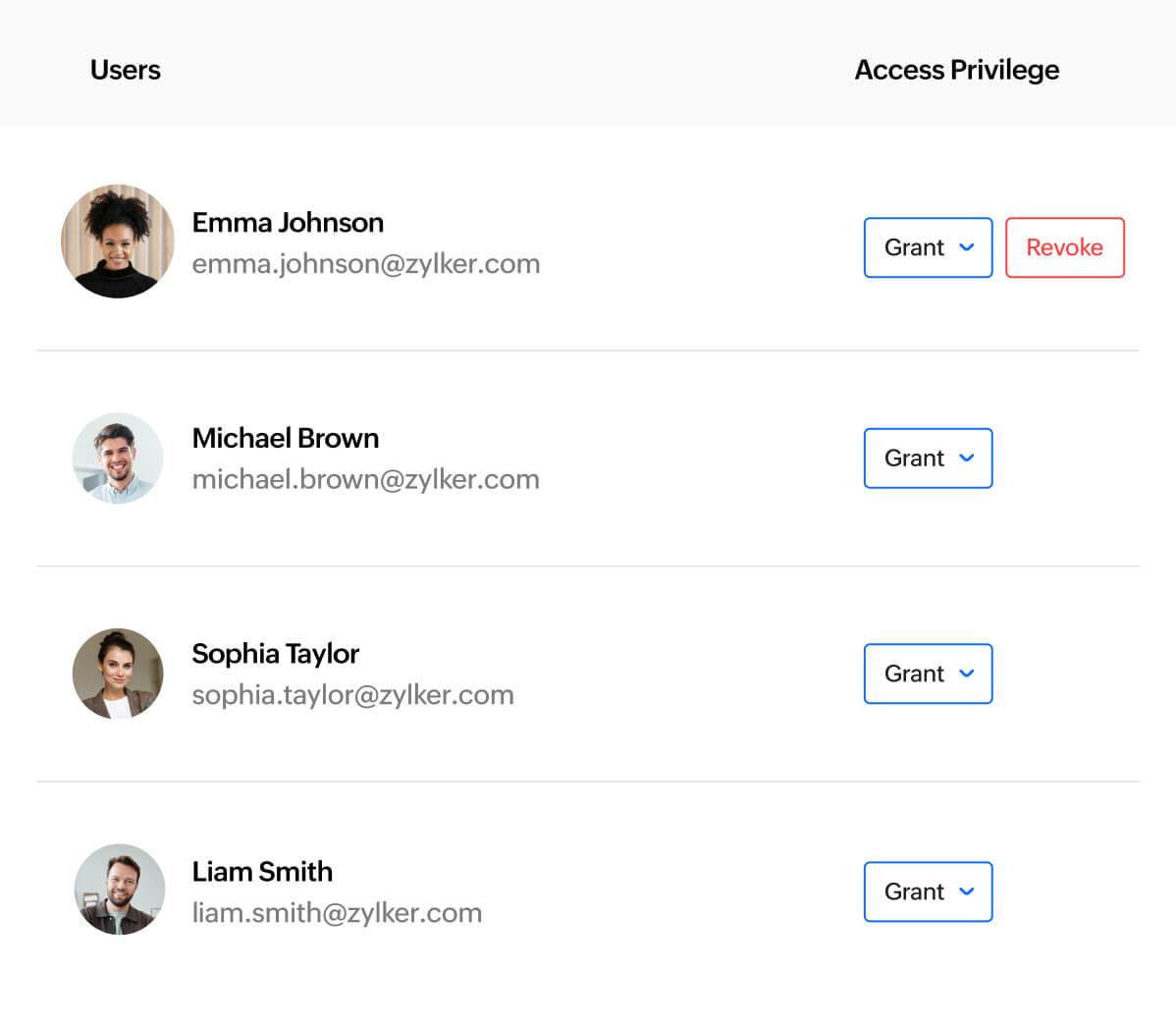Click the Users column header

pyautogui.click(x=126, y=70)
